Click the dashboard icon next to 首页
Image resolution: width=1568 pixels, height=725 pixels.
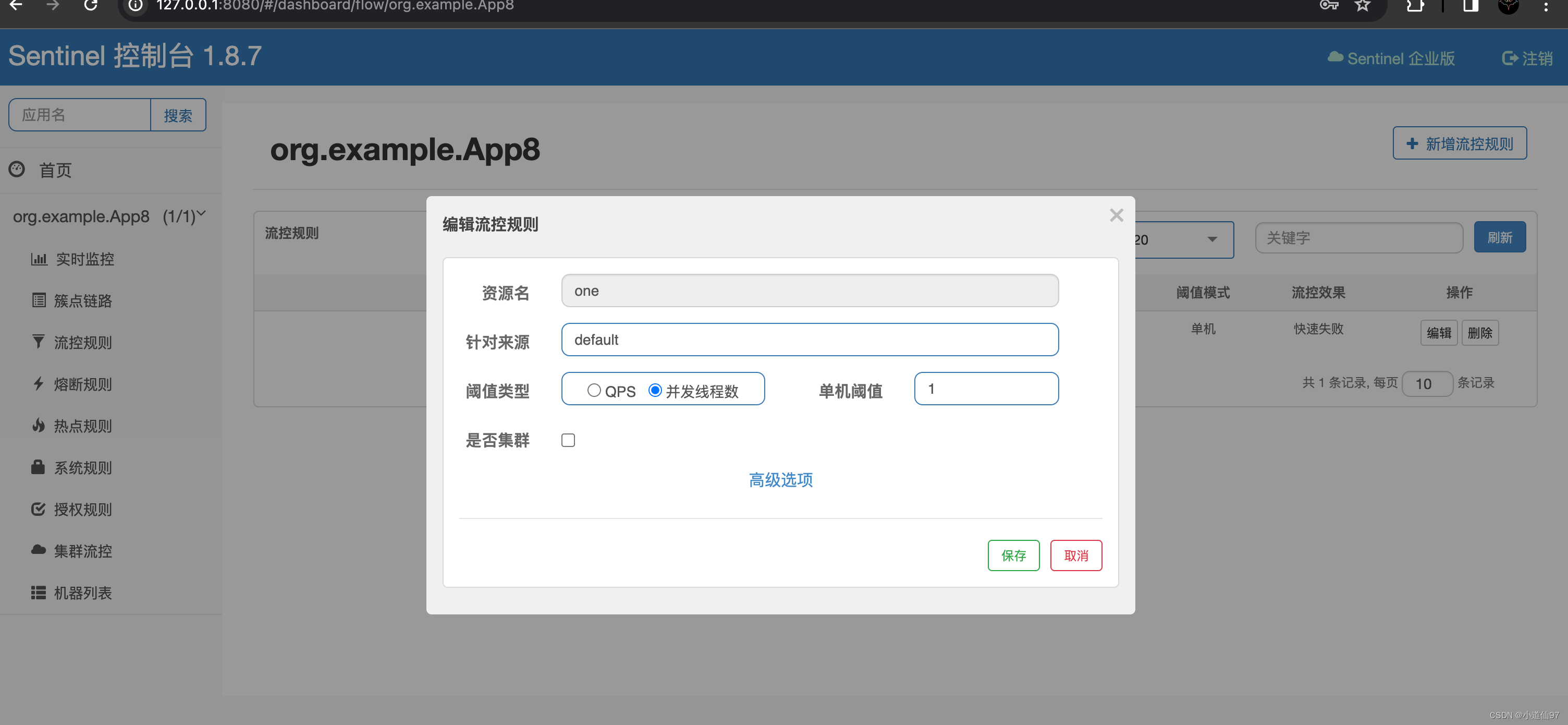(x=17, y=169)
